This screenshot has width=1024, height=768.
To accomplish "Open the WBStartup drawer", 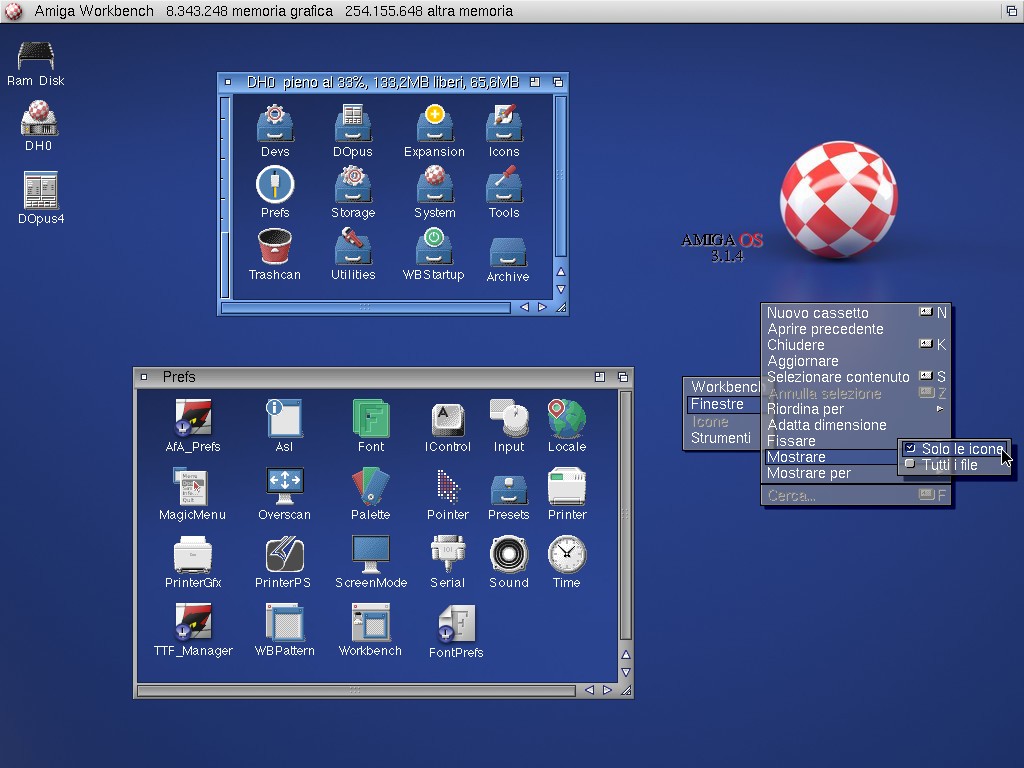I will coord(433,248).
